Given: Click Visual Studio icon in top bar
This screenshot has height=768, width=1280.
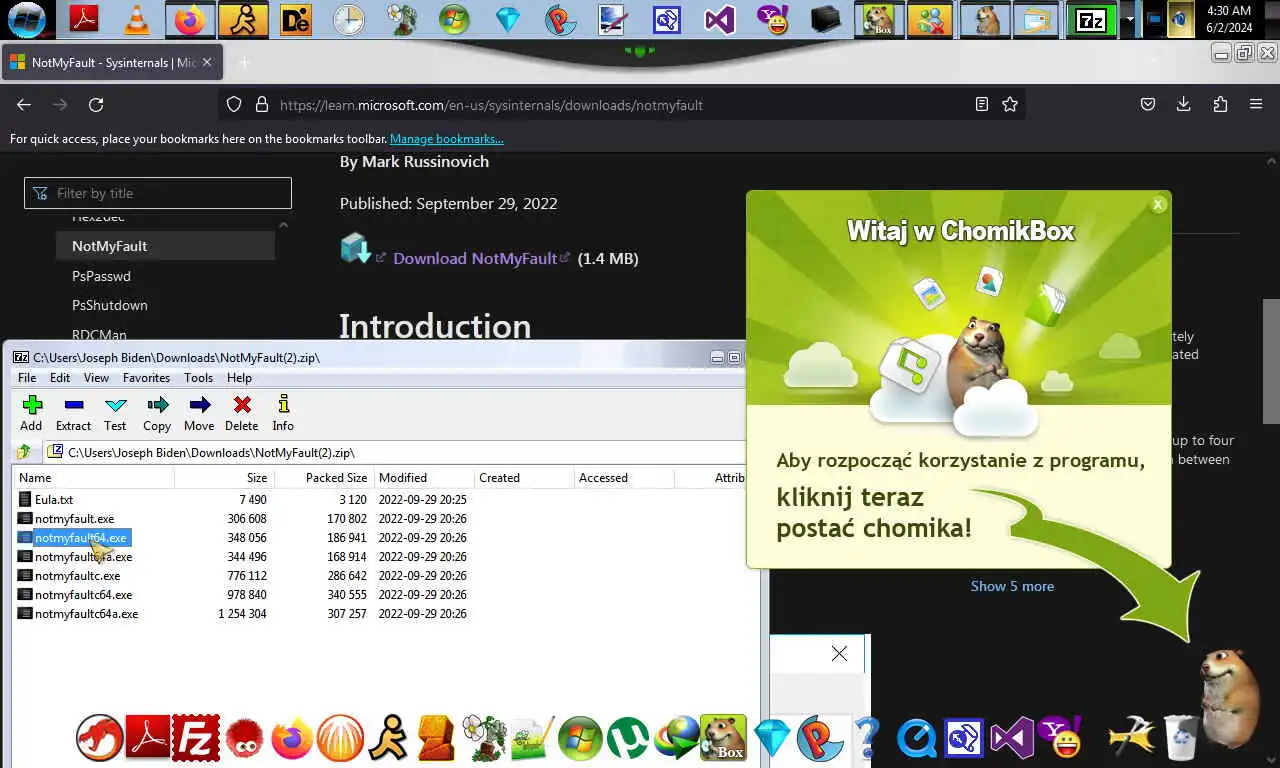Looking at the screenshot, I should click(720, 19).
